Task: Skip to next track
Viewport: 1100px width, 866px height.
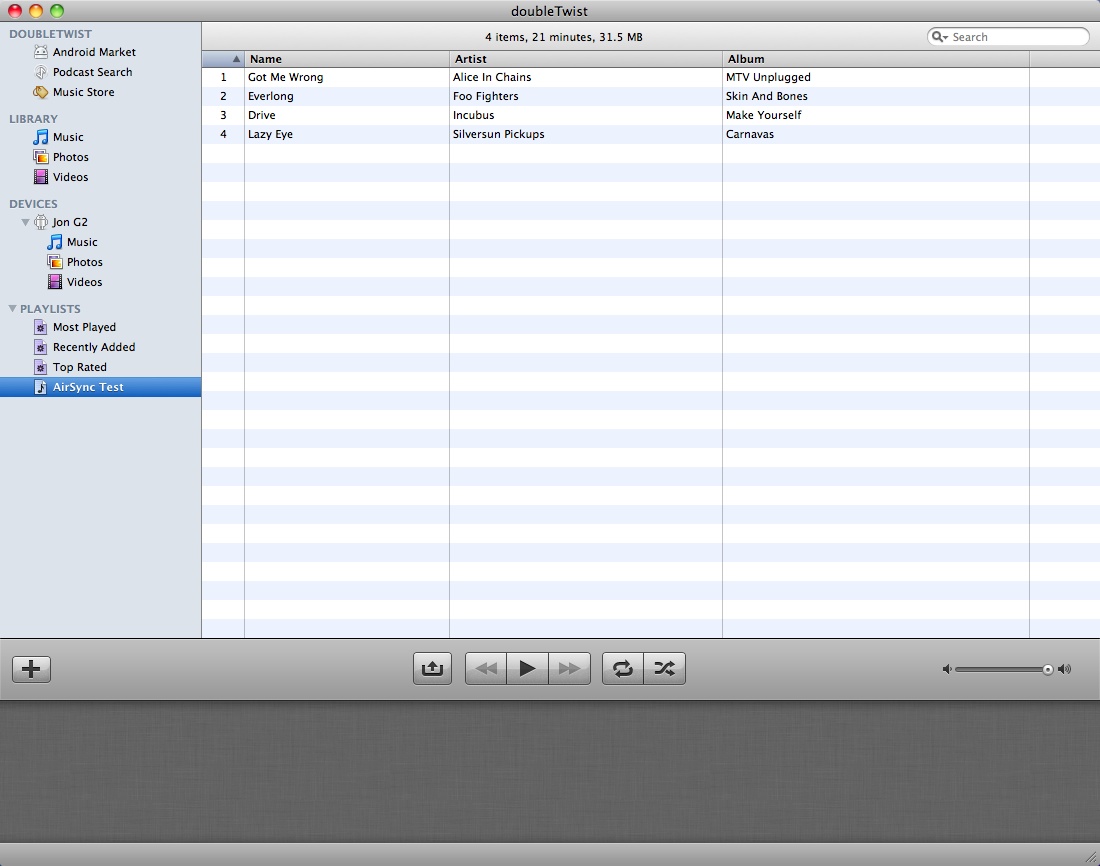Action: tap(570, 668)
